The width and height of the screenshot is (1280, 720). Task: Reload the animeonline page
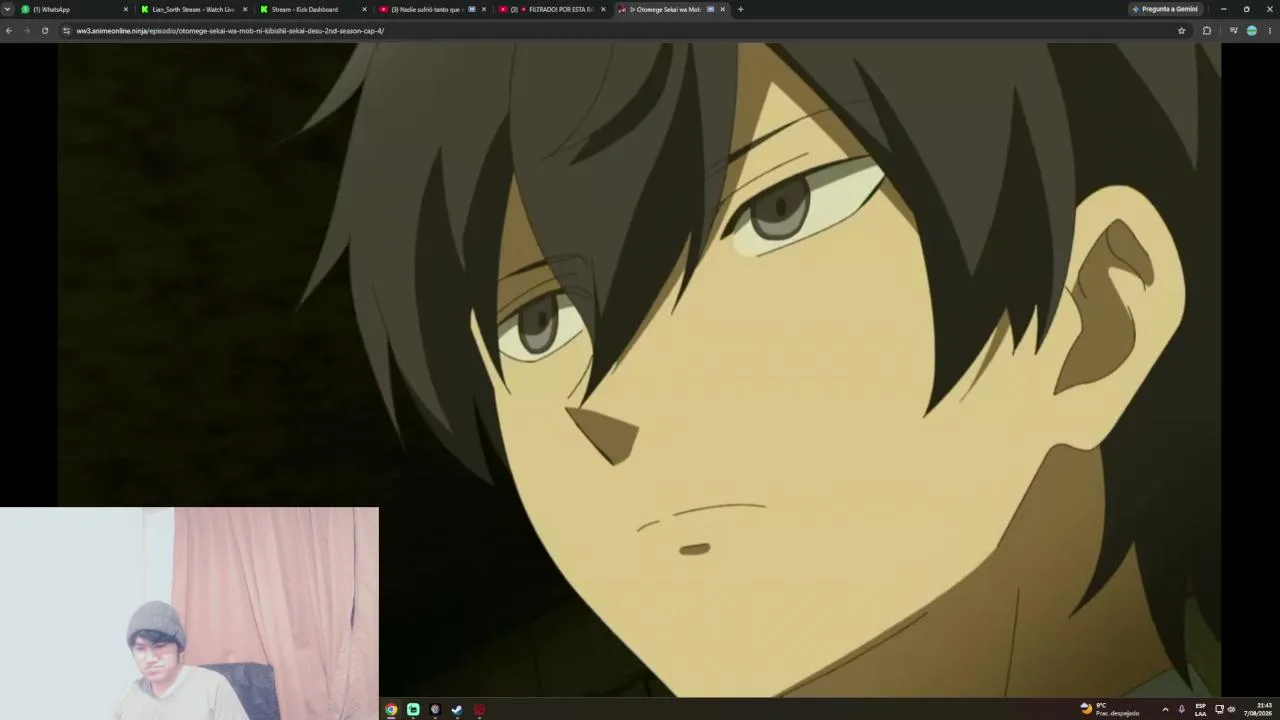click(x=45, y=31)
